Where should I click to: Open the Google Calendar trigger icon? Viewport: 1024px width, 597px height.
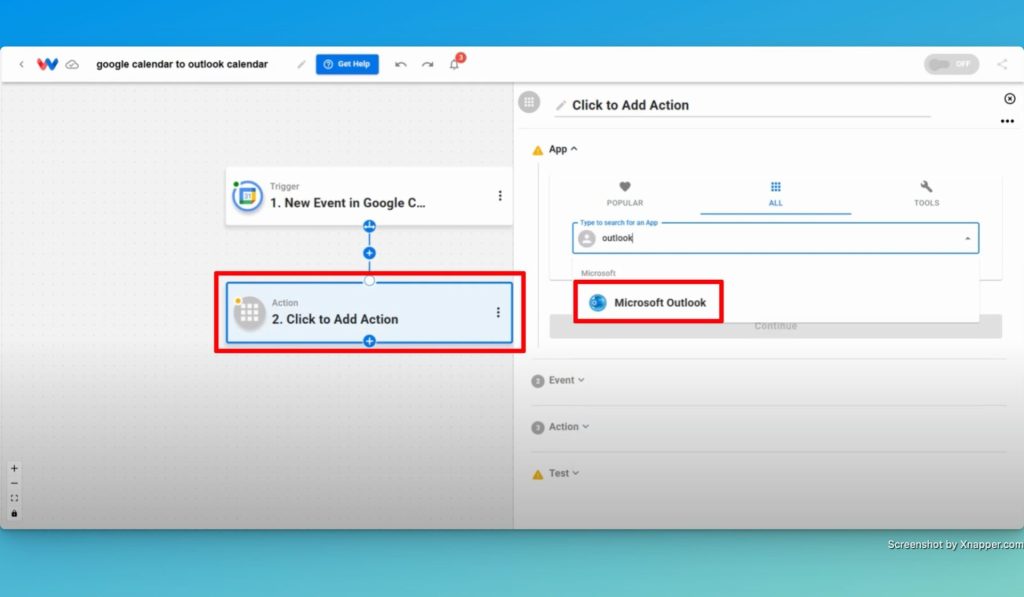pyautogui.click(x=248, y=196)
